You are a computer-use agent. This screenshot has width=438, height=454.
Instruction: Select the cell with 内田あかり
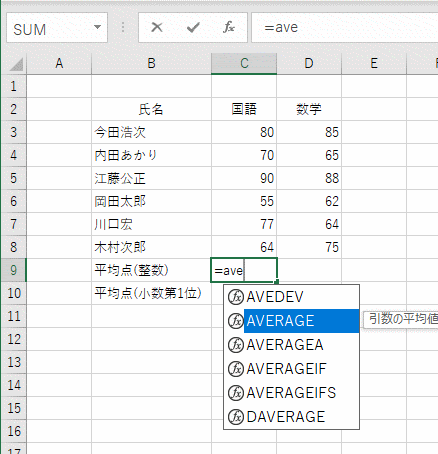click(151, 155)
